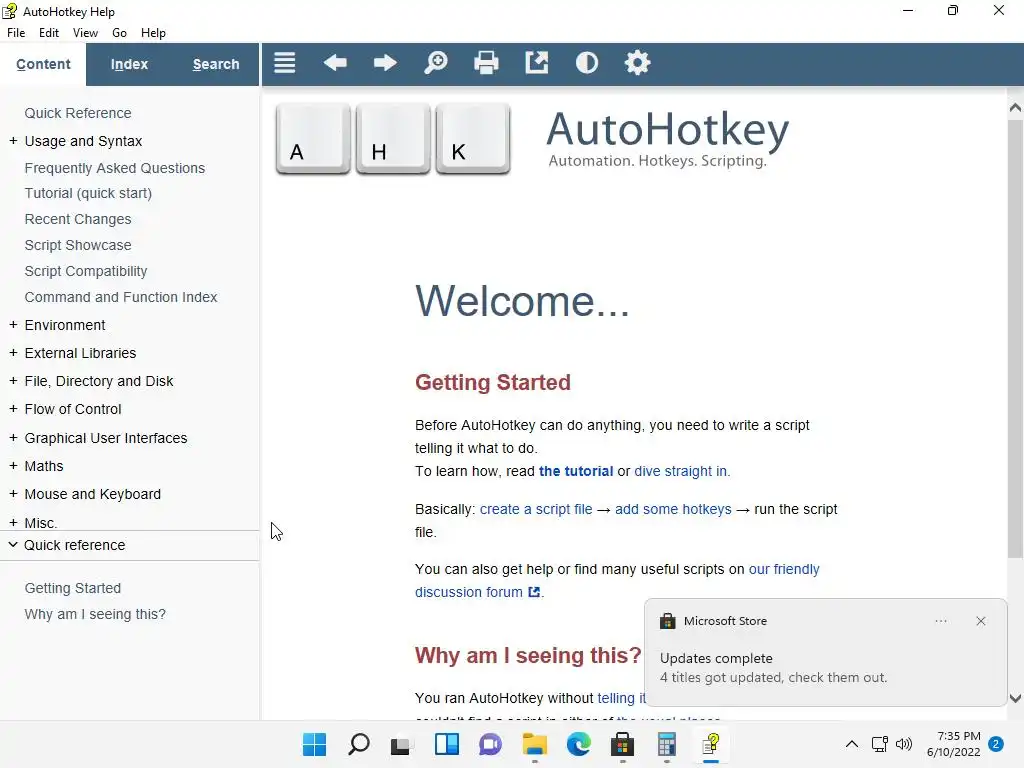Image resolution: width=1024 pixels, height=768 pixels.
Task: Open 'add some hotkeys' link
Action: [x=673, y=509]
